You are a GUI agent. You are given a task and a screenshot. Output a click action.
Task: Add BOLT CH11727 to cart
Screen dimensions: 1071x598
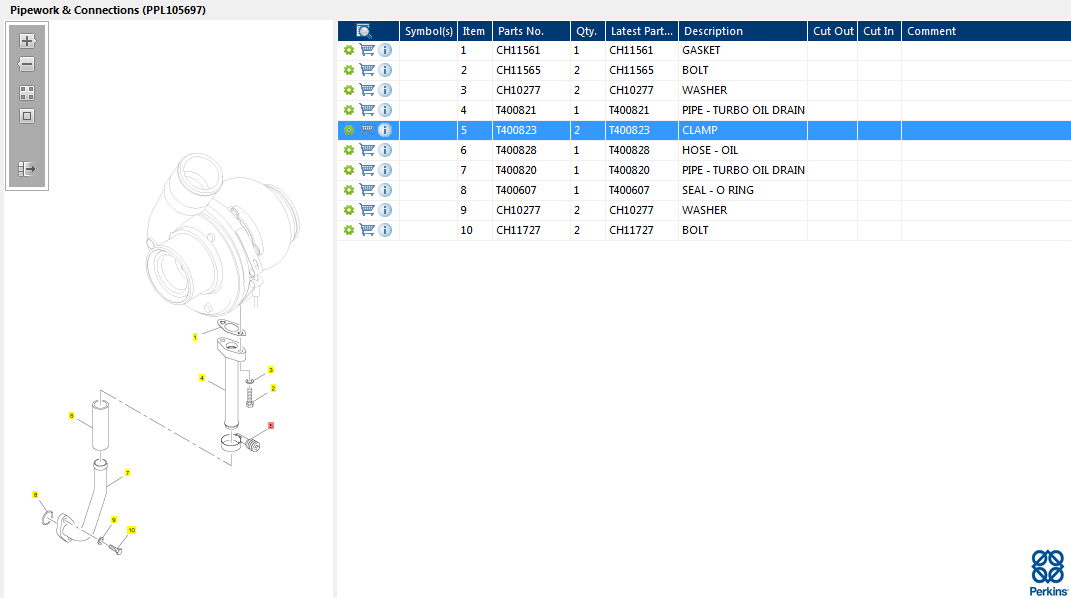(x=367, y=230)
